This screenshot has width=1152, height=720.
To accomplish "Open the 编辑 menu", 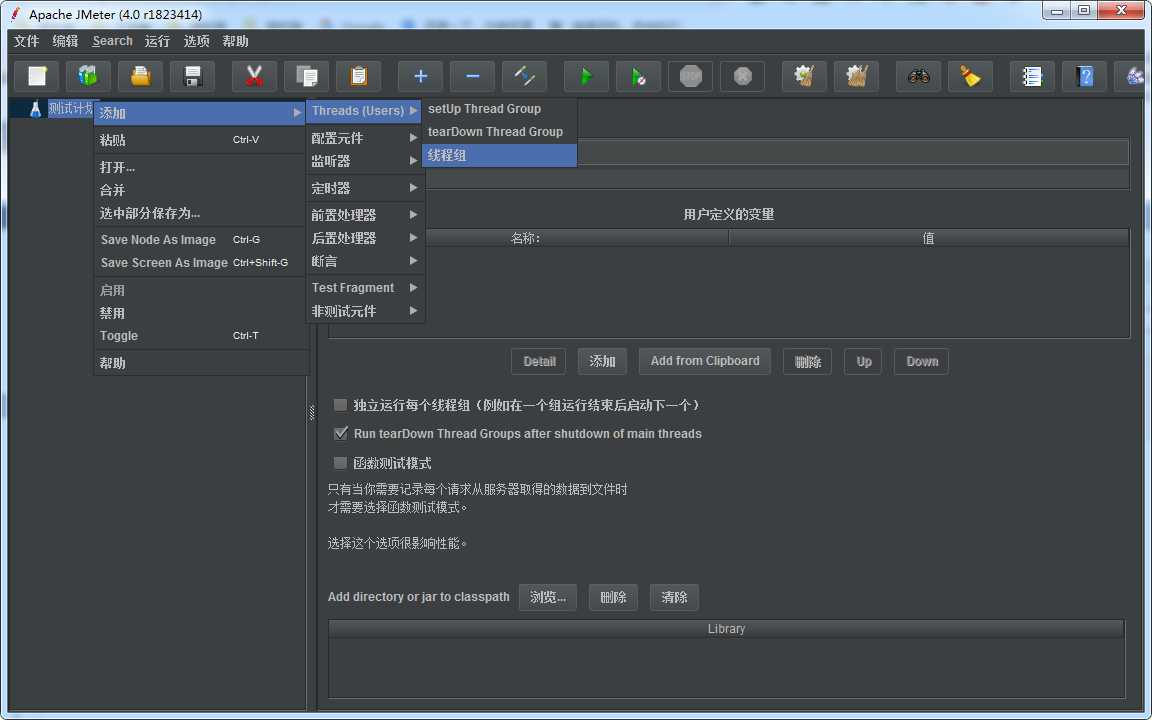I will pos(65,41).
